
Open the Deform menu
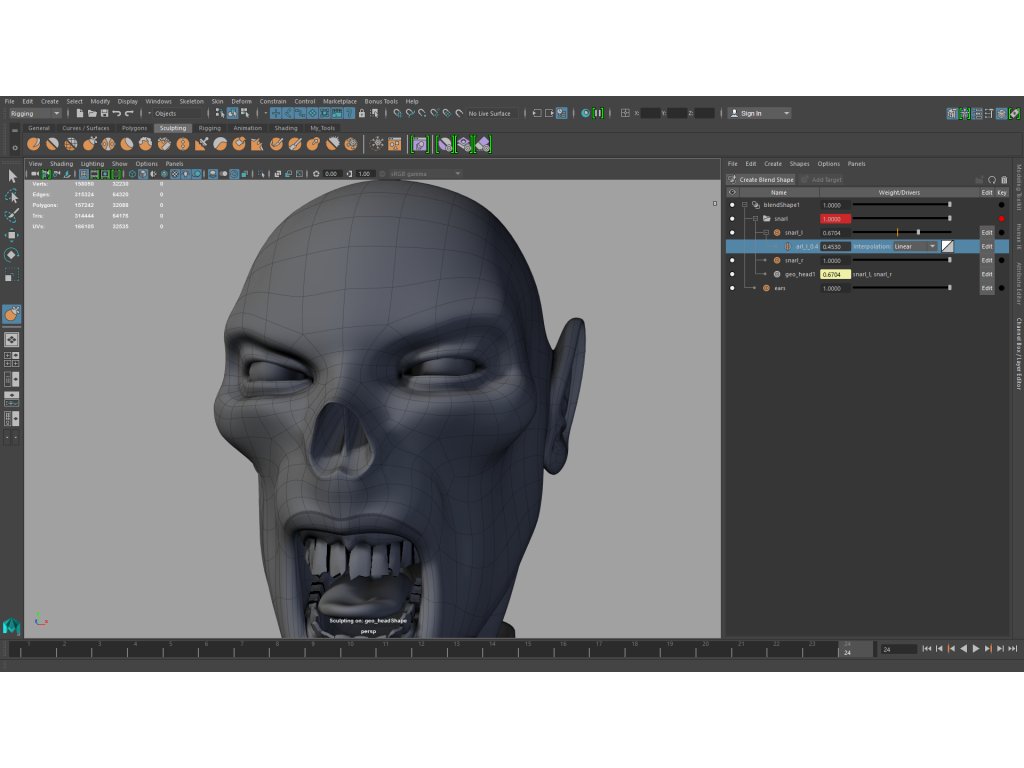point(241,101)
